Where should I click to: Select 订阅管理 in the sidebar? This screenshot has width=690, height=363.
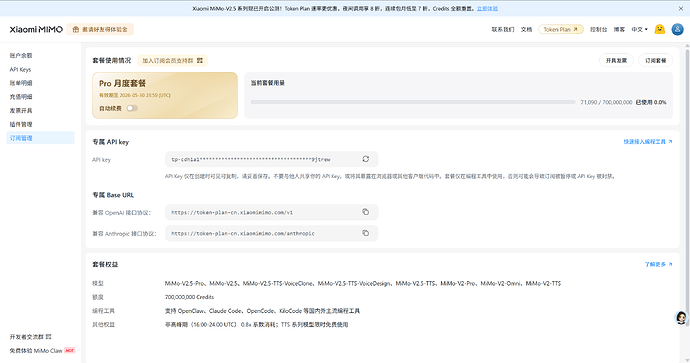tap(40, 138)
